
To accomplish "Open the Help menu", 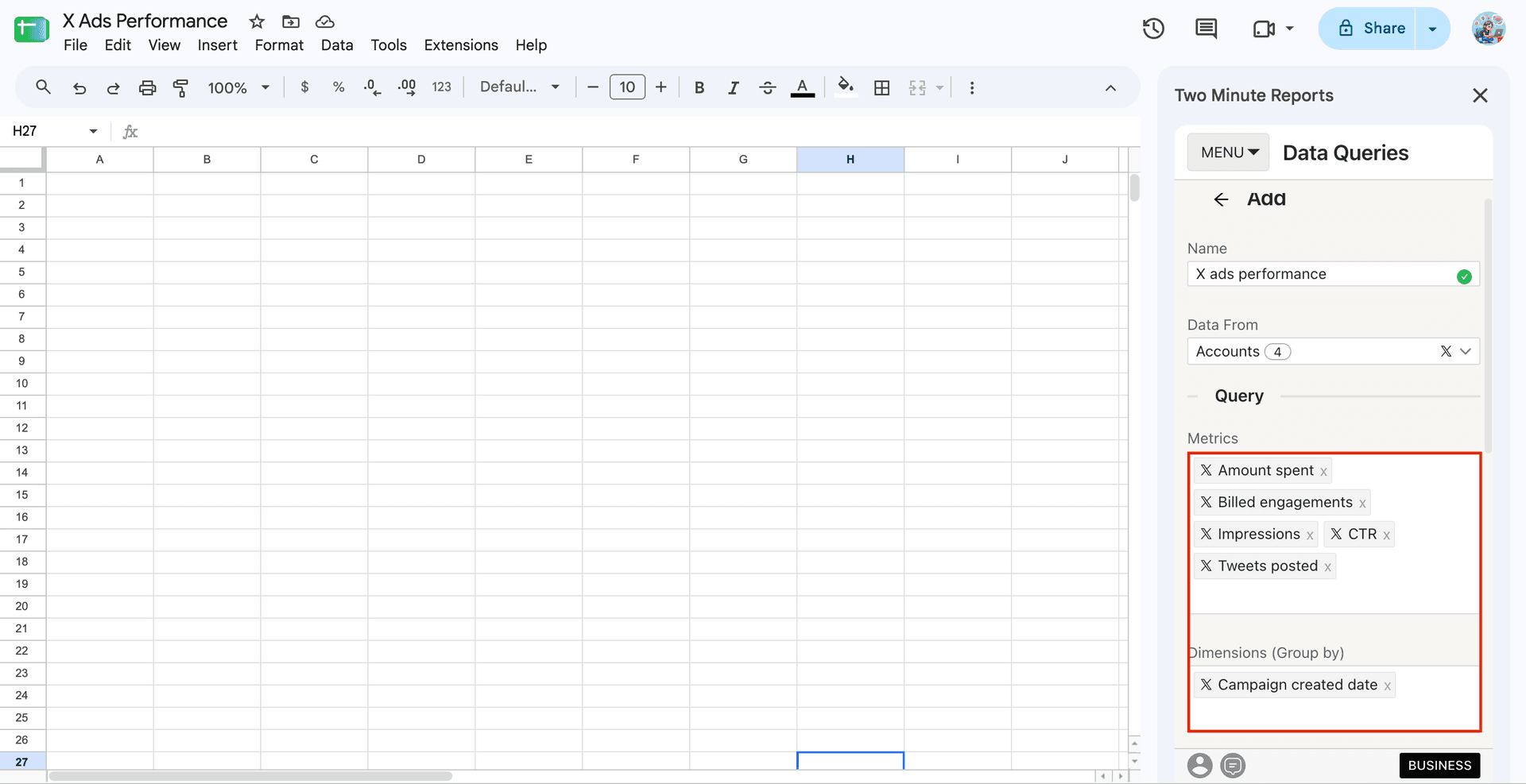I will pyautogui.click(x=531, y=45).
